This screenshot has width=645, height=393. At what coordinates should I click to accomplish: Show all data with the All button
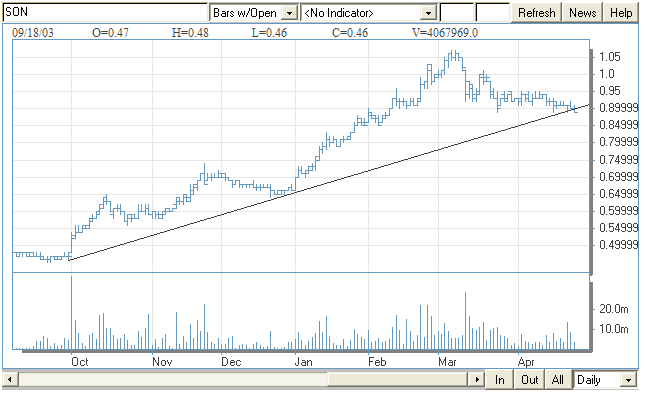[558, 379]
